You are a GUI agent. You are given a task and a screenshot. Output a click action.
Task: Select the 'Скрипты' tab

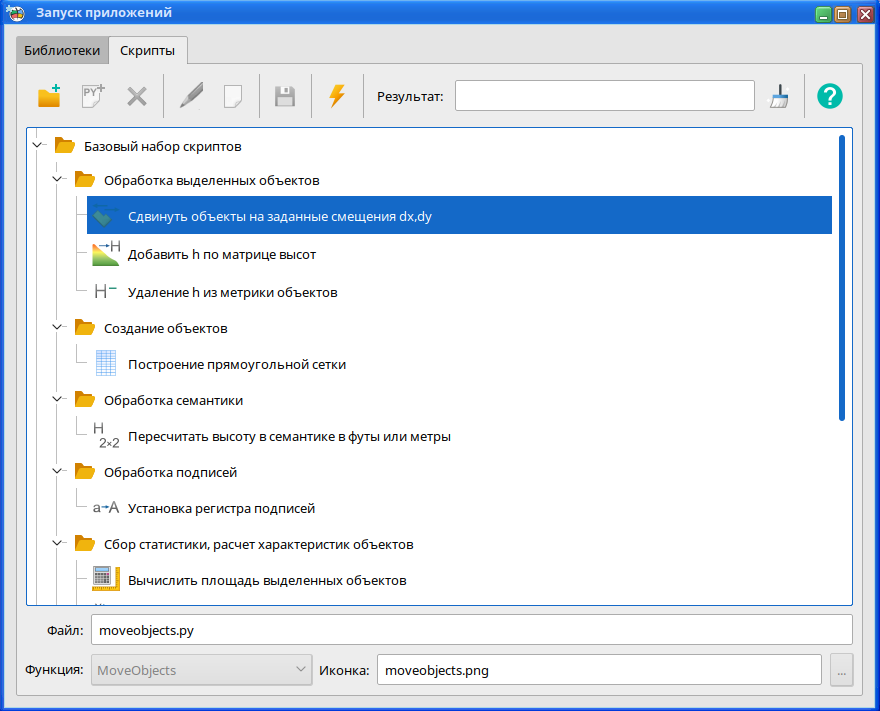(147, 50)
